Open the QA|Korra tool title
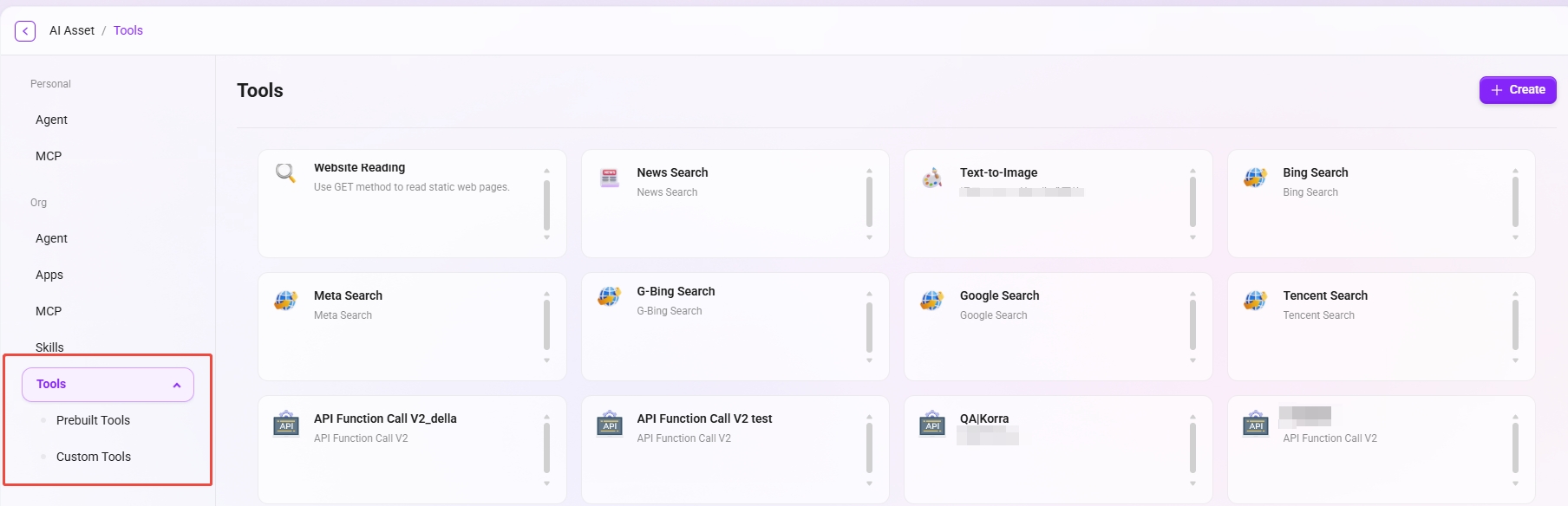1568x506 pixels. pos(984,418)
